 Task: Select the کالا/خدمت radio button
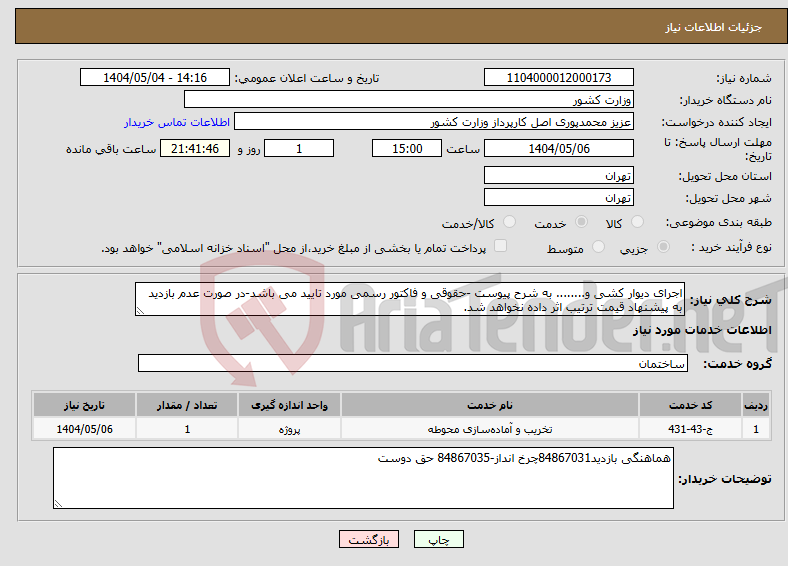point(510,222)
